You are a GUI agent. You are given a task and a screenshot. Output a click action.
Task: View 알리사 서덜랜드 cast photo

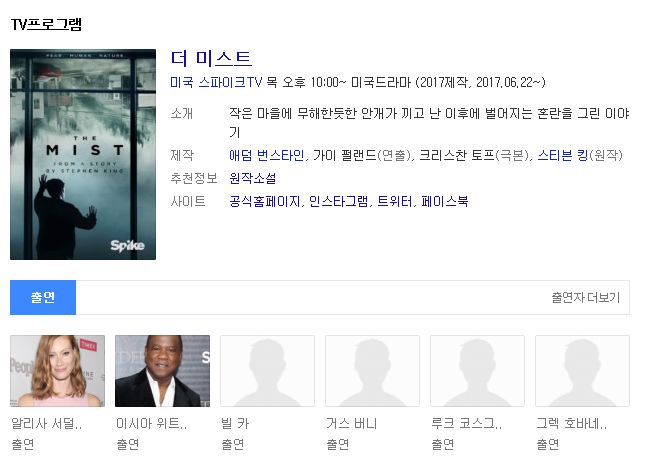(58, 371)
